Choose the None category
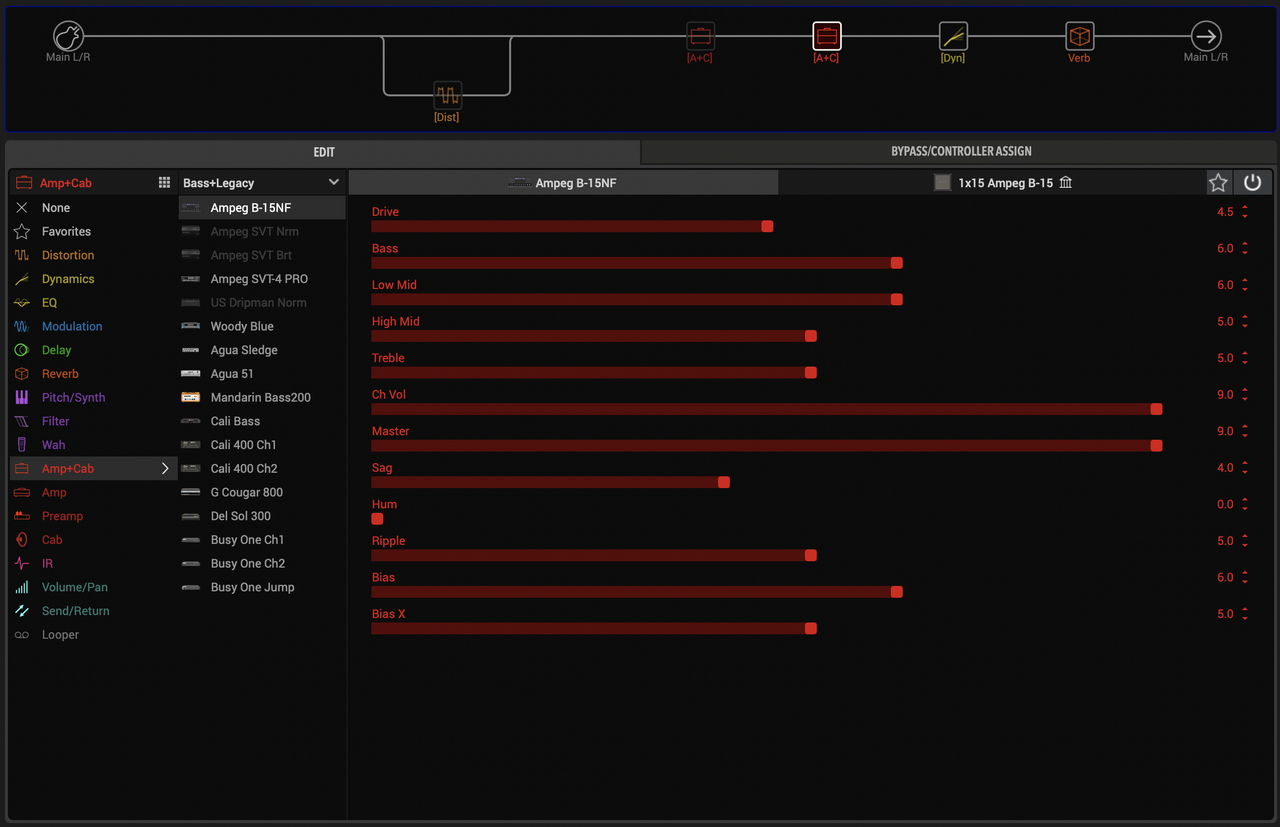The height and width of the screenshot is (827, 1280). click(94, 208)
